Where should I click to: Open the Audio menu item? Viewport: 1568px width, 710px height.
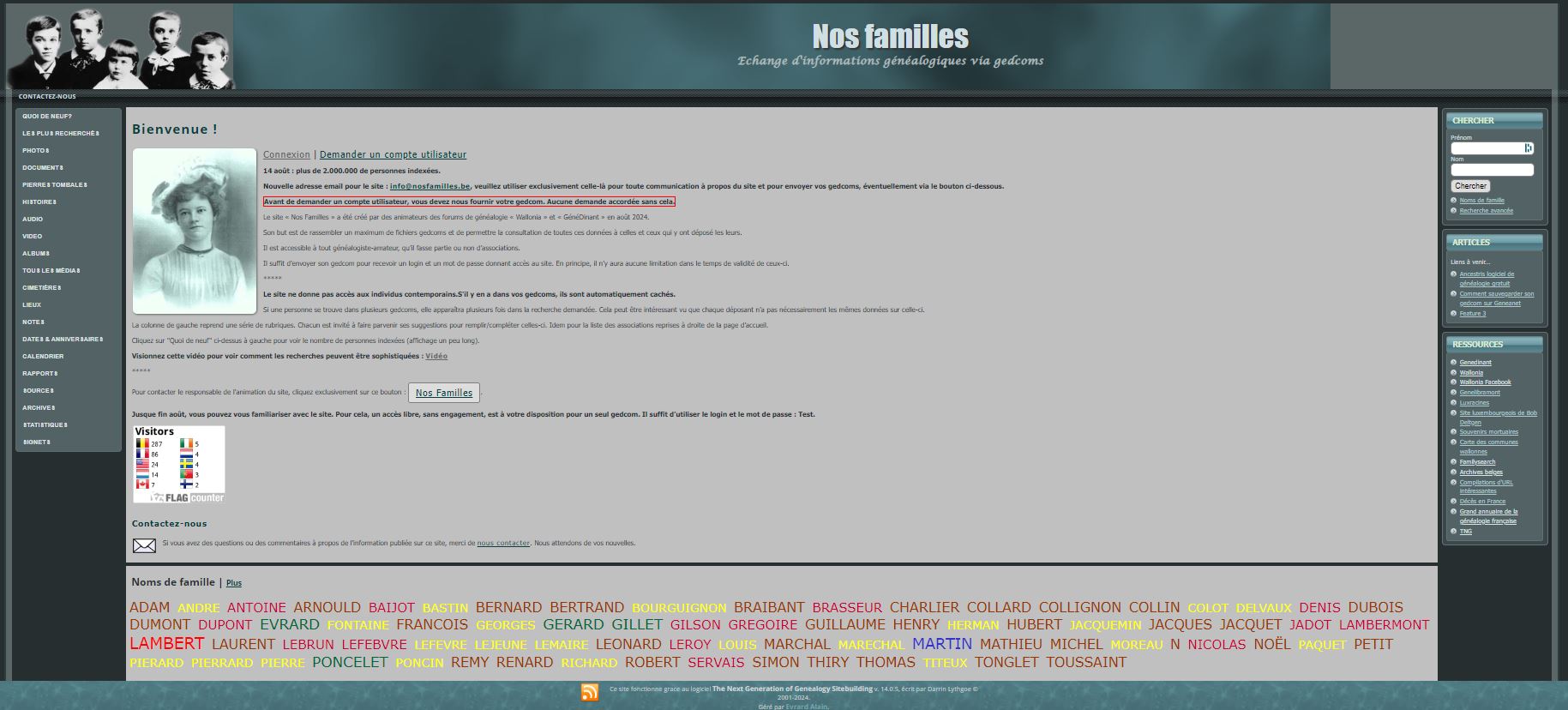pos(33,220)
